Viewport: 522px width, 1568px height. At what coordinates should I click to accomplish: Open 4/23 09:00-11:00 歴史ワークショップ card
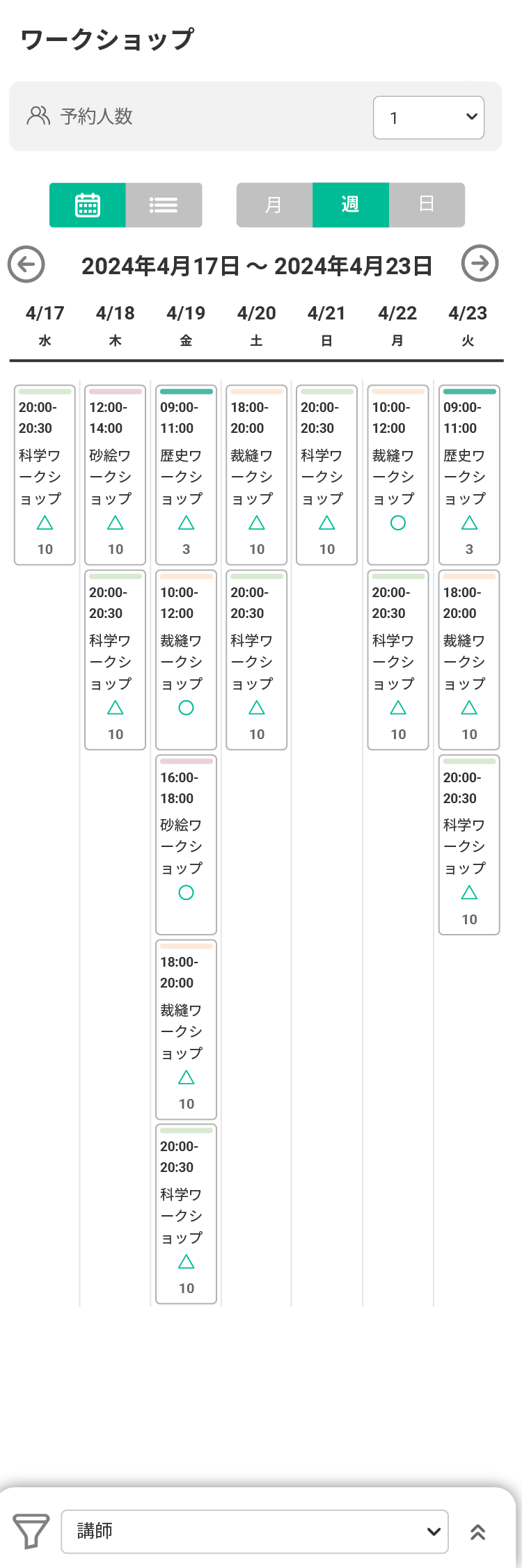click(469, 475)
